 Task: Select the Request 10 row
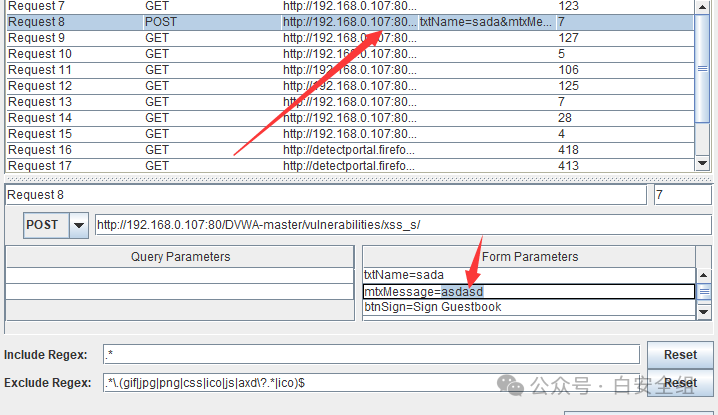[350, 54]
